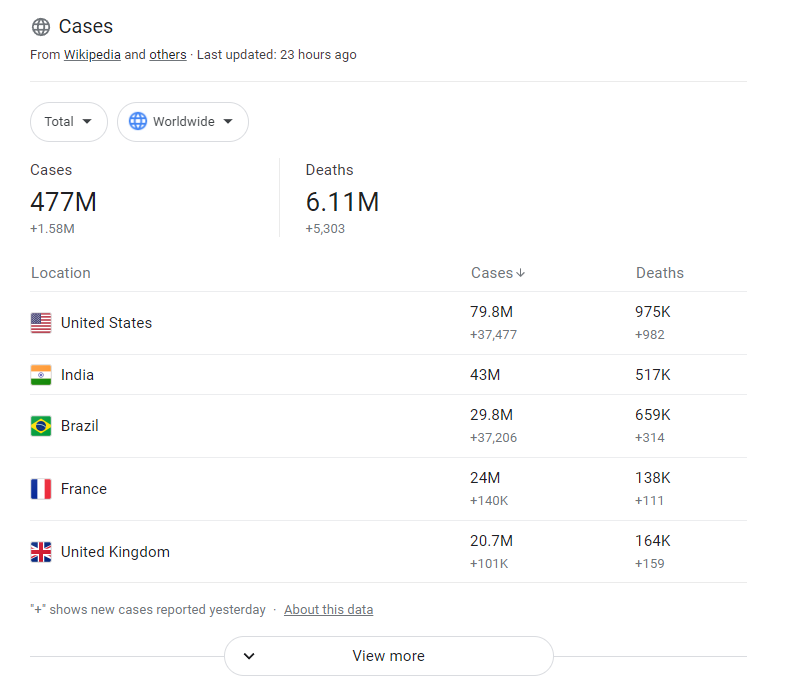809x698 pixels.
Task: Select the United Kingdom country name
Action: click(115, 552)
